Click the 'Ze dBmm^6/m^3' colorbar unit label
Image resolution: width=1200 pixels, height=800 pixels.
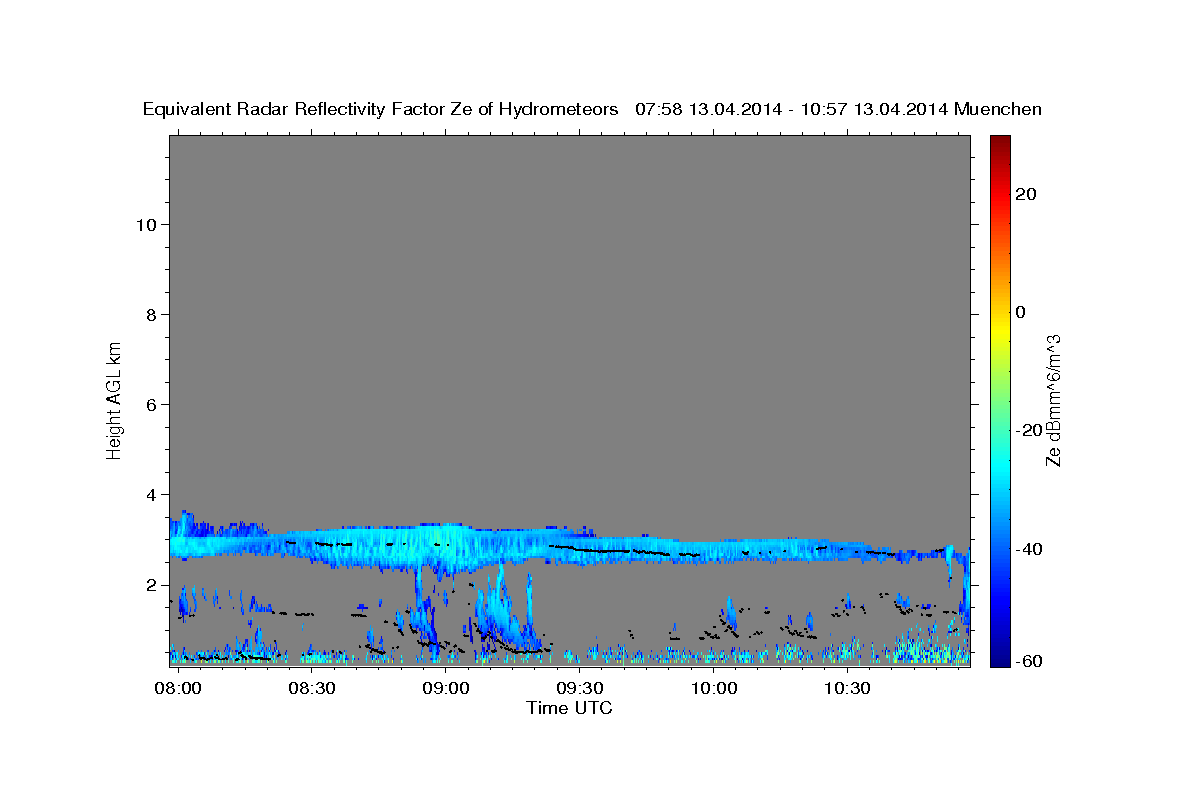1053,400
